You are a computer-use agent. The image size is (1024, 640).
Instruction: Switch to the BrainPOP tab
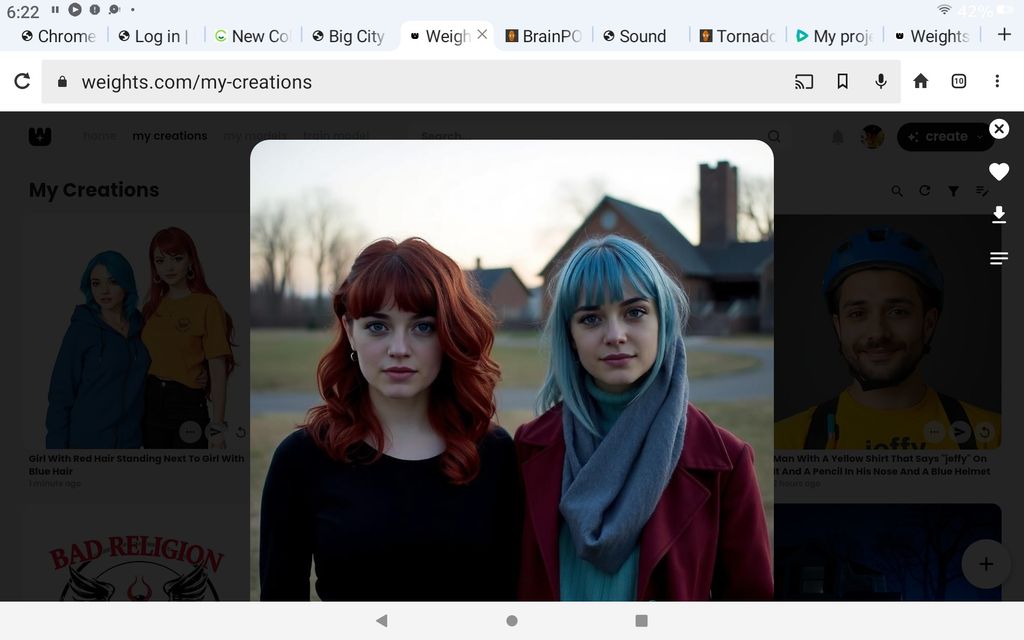point(544,36)
